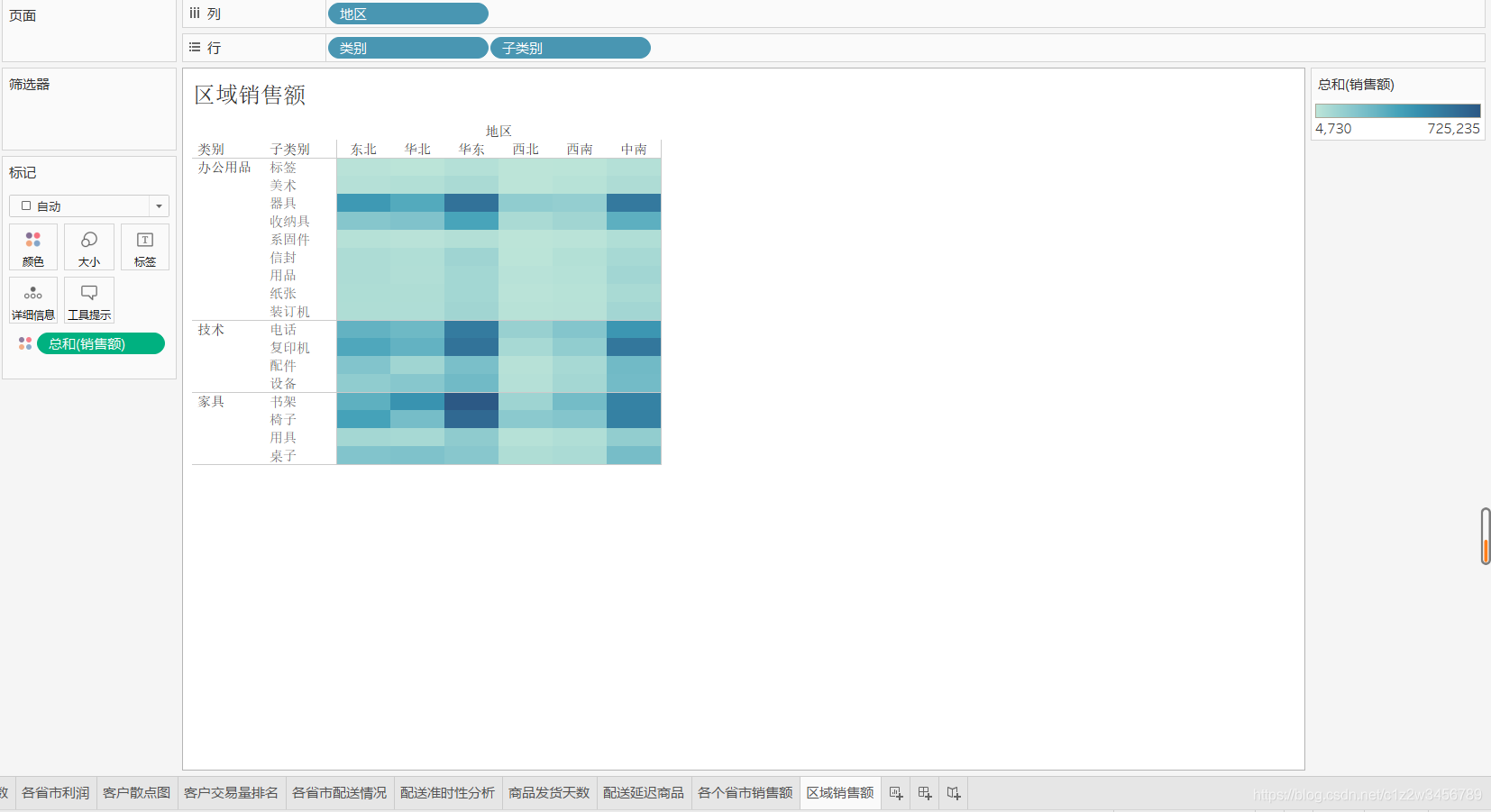The width and height of the screenshot is (1491, 812).
Task: Select the 总和(销售额) pill in marks card
Action: point(101,343)
